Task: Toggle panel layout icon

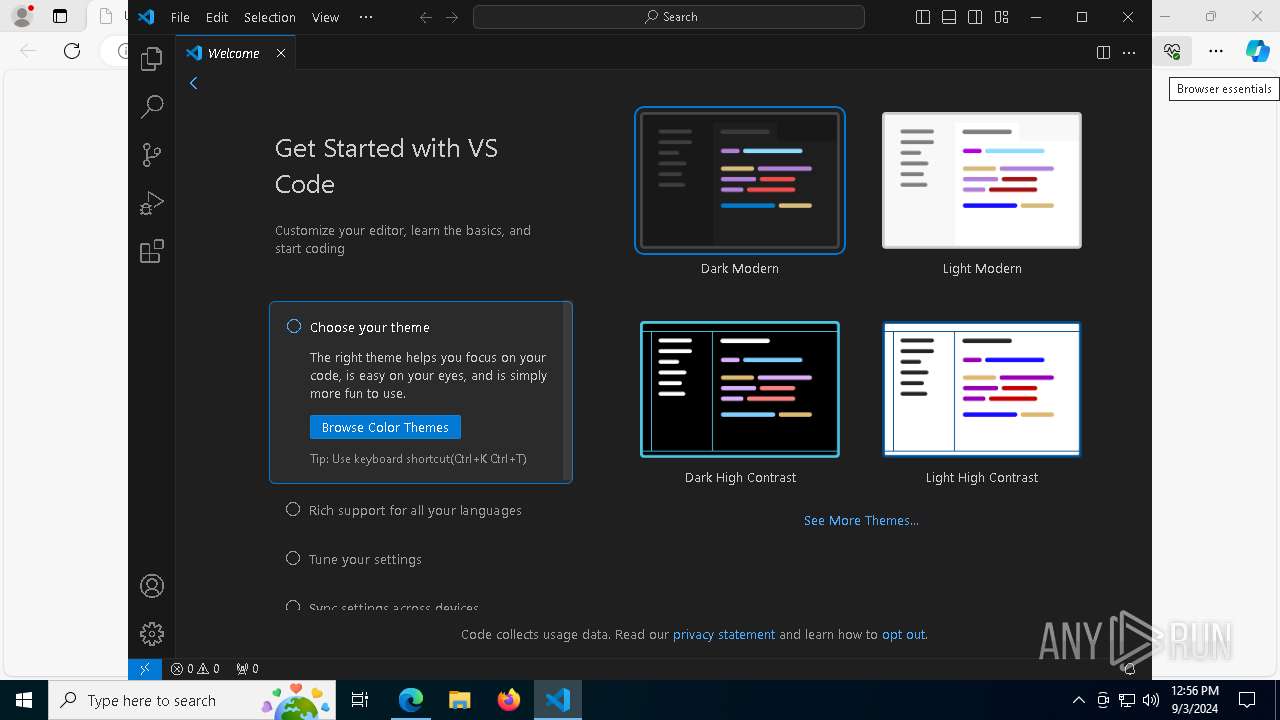Action: click(x=949, y=17)
